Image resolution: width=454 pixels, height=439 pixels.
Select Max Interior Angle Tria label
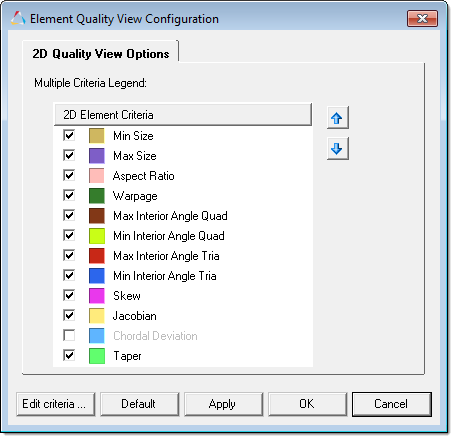click(x=166, y=256)
